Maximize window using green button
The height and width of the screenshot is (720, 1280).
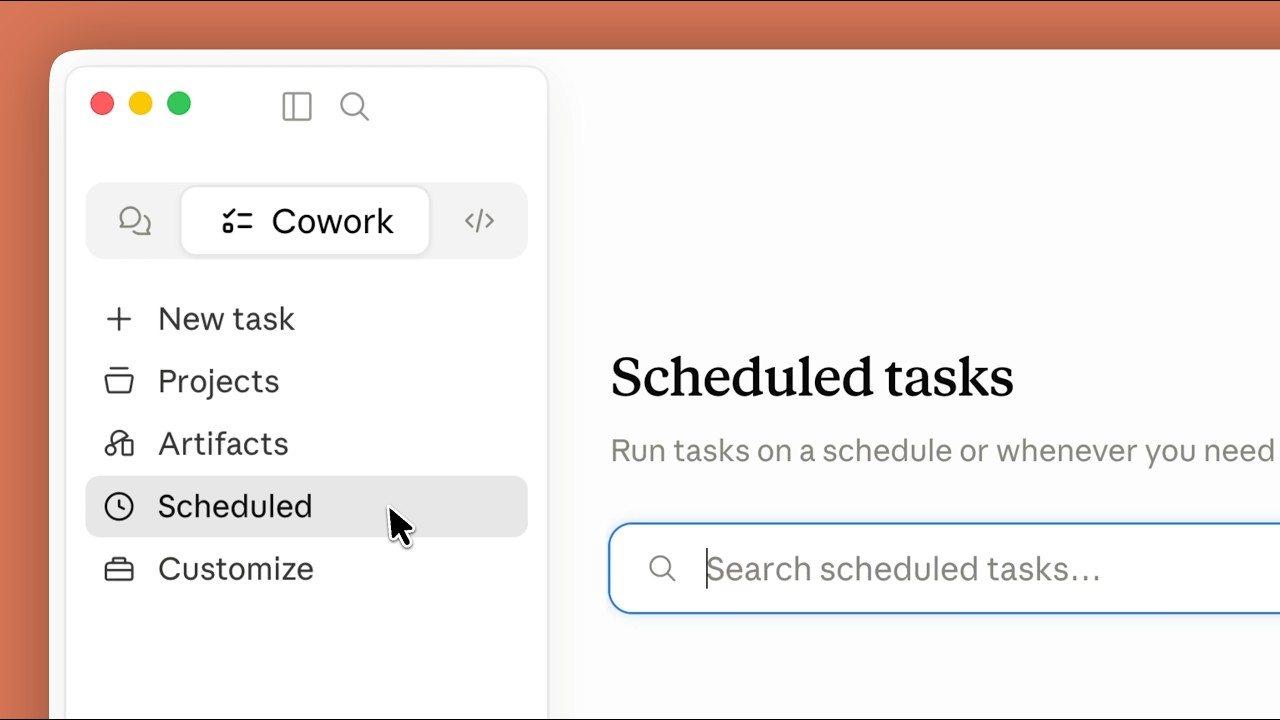coord(179,103)
